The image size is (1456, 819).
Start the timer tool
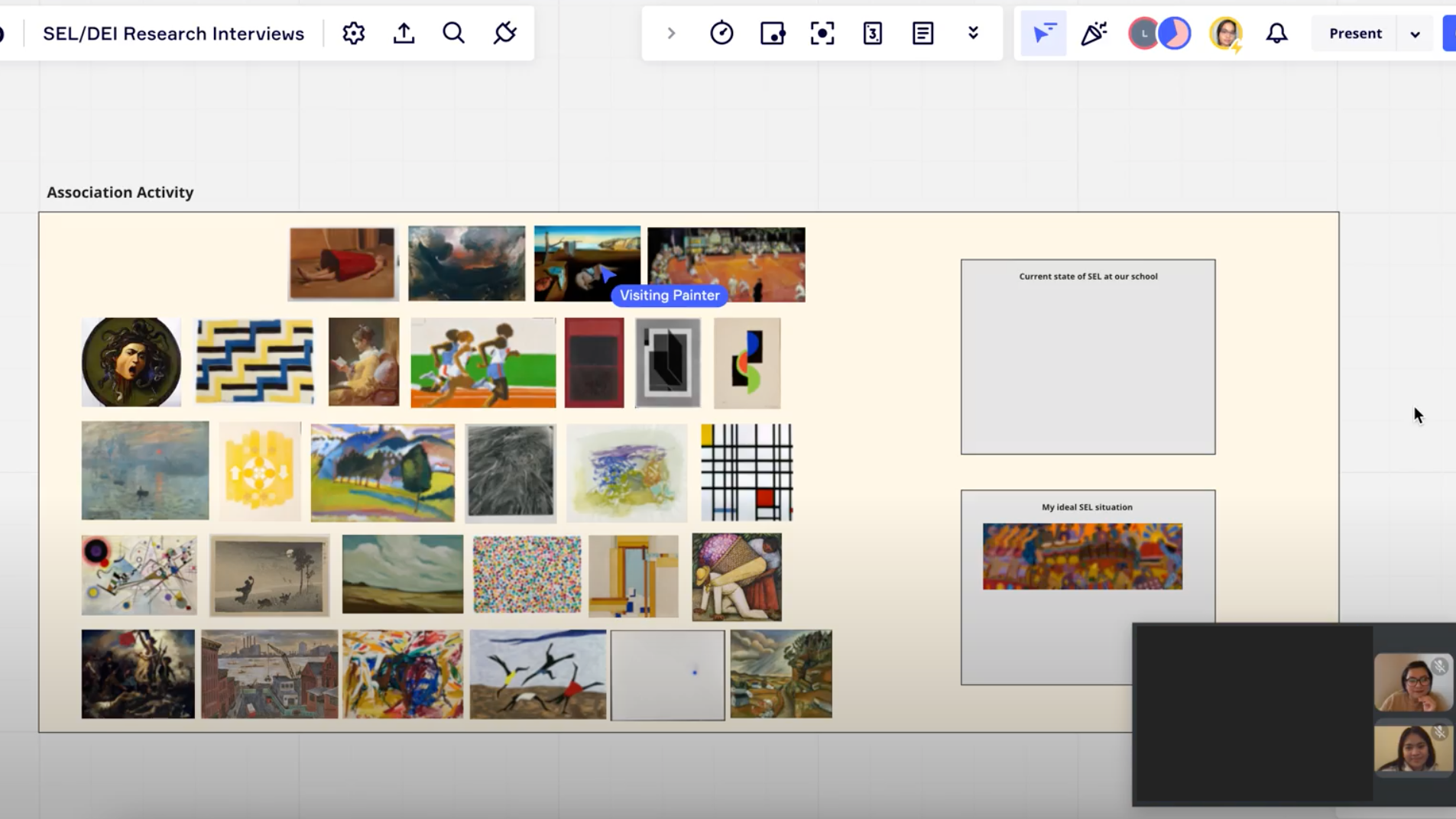point(722,34)
